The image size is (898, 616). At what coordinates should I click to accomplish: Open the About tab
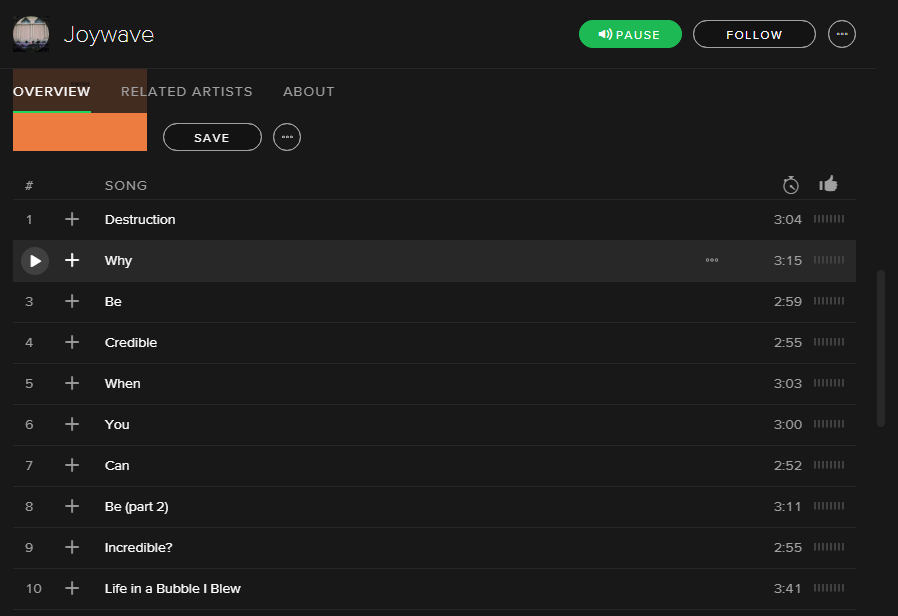tap(309, 91)
